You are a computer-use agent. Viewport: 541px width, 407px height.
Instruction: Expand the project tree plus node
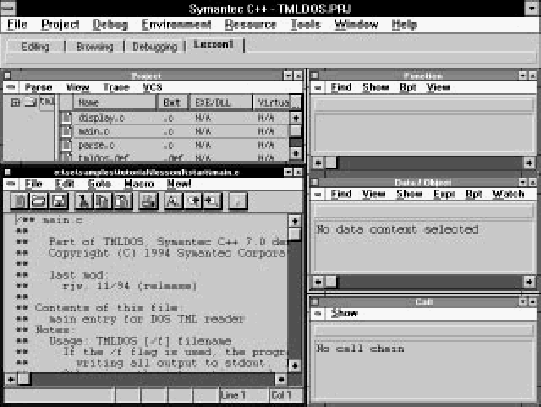pyautogui.click(x=15, y=102)
